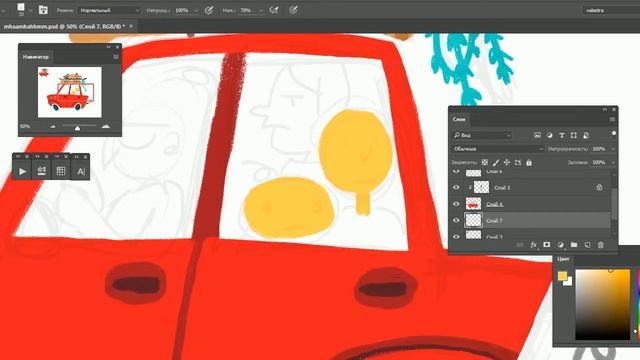Select the Слои panel tab
This screenshot has width=640, height=360.
point(459,119)
